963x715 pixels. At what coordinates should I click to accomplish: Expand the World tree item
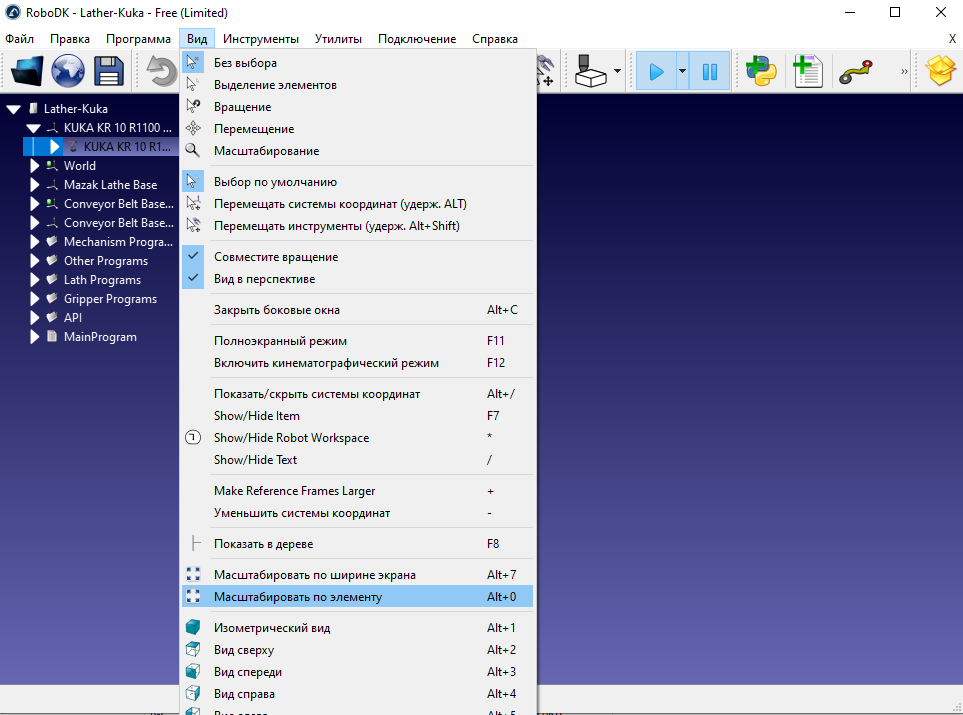point(35,166)
